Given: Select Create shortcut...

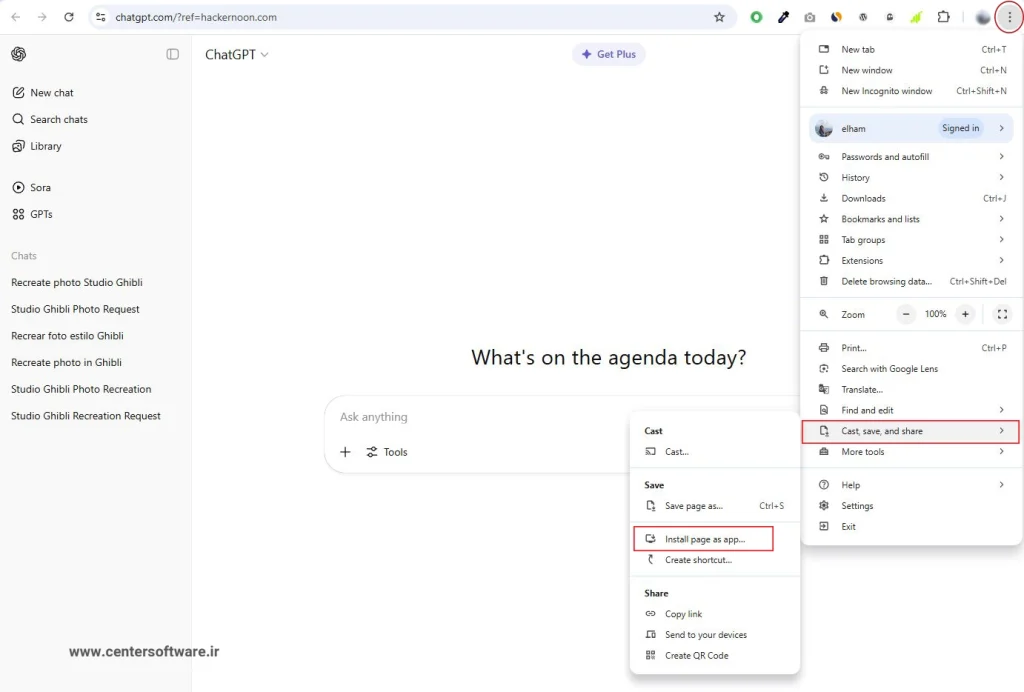Looking at the screenshot, I should pos(714,560).
